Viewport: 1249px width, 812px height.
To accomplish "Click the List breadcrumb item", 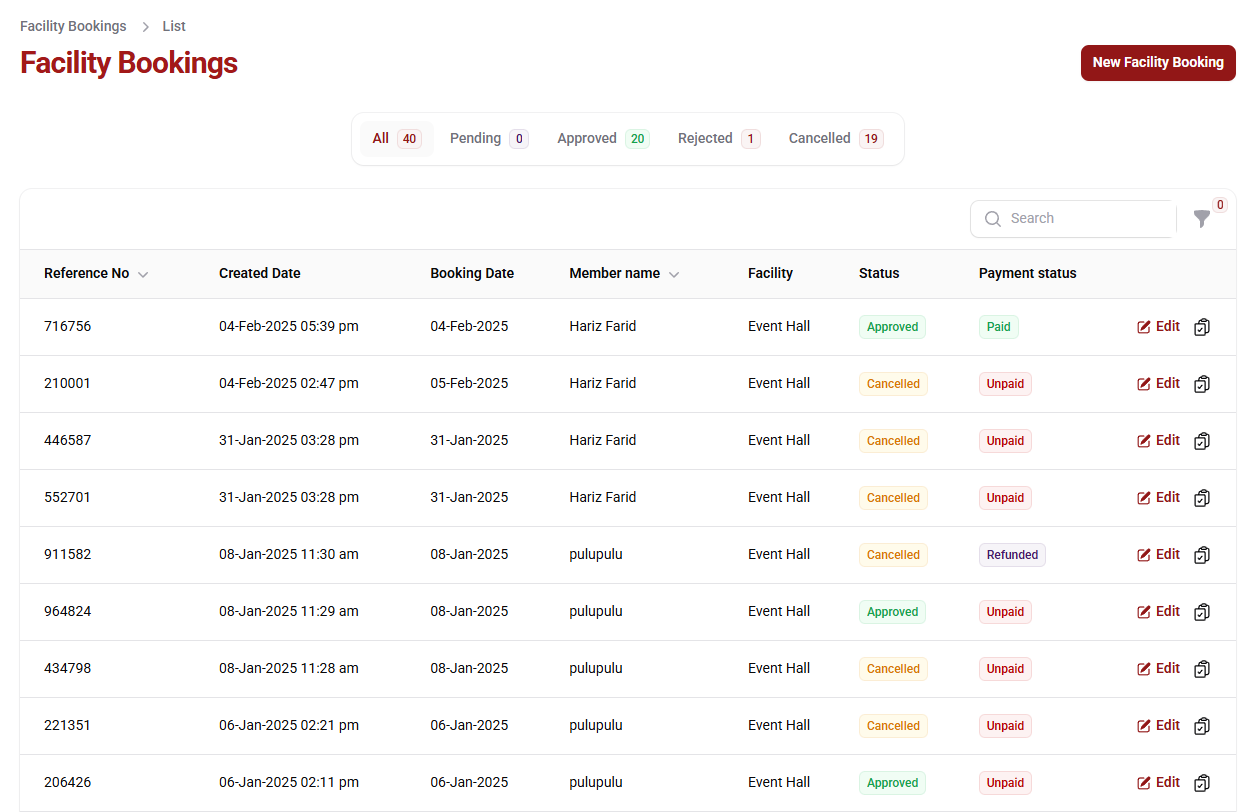I will 174,26.
